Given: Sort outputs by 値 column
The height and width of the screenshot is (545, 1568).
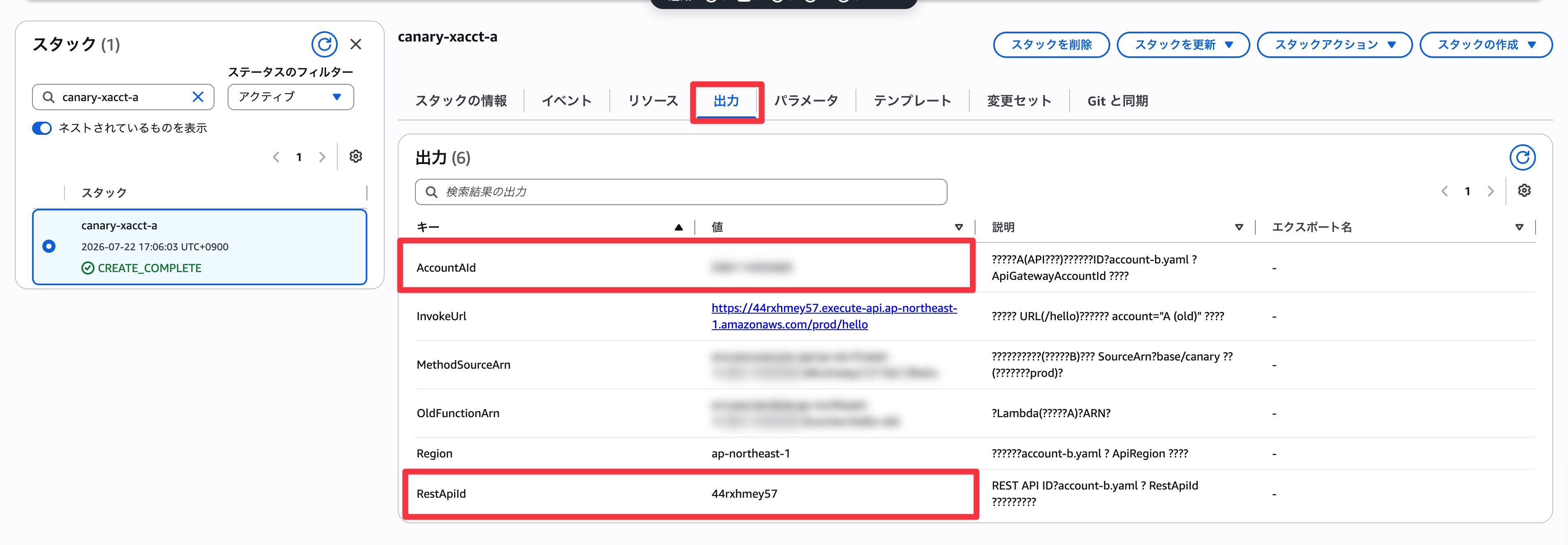Looking at the screenshot, I should point(959,227).
